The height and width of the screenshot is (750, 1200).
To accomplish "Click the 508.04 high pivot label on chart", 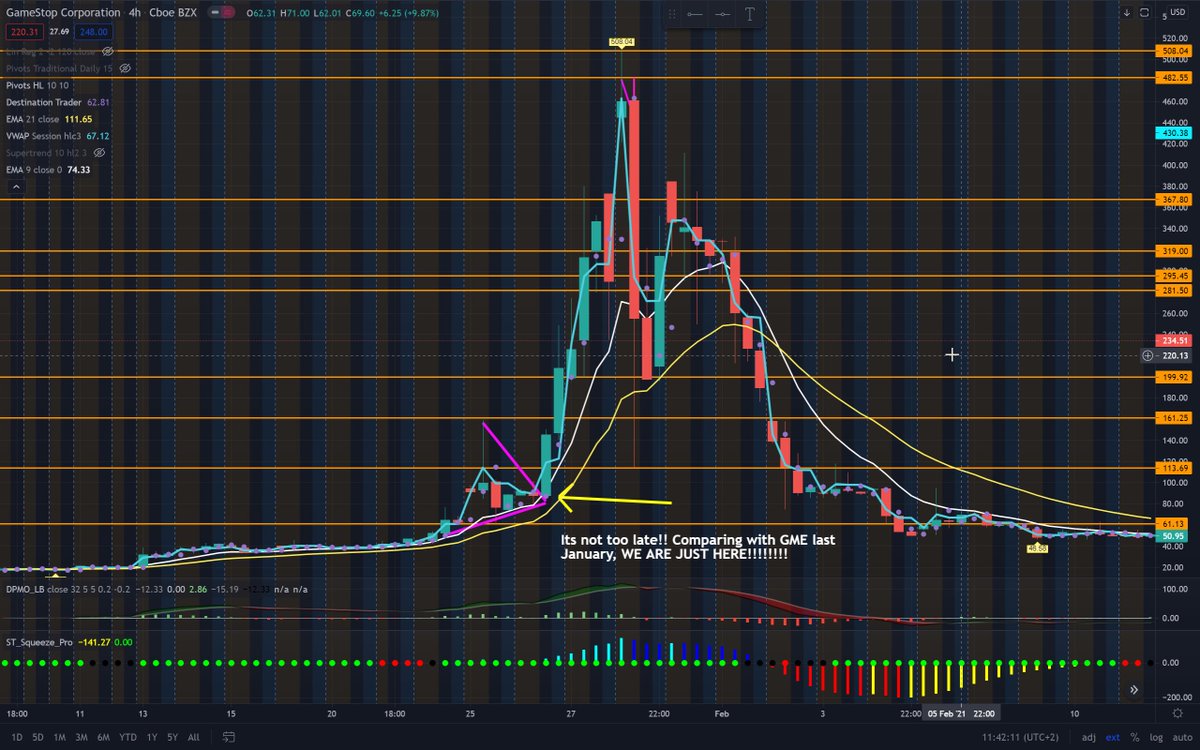I will (x=621, y=42).
